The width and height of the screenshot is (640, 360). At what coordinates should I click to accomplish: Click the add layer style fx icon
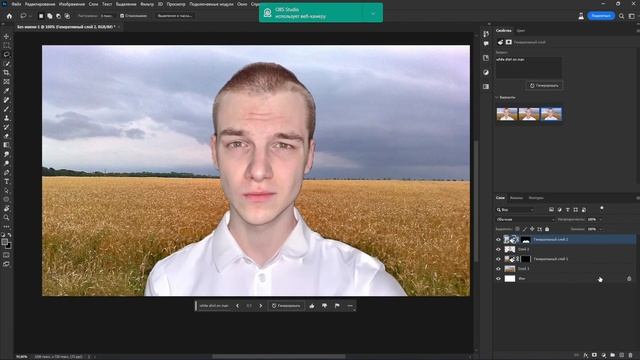(586, 356)
